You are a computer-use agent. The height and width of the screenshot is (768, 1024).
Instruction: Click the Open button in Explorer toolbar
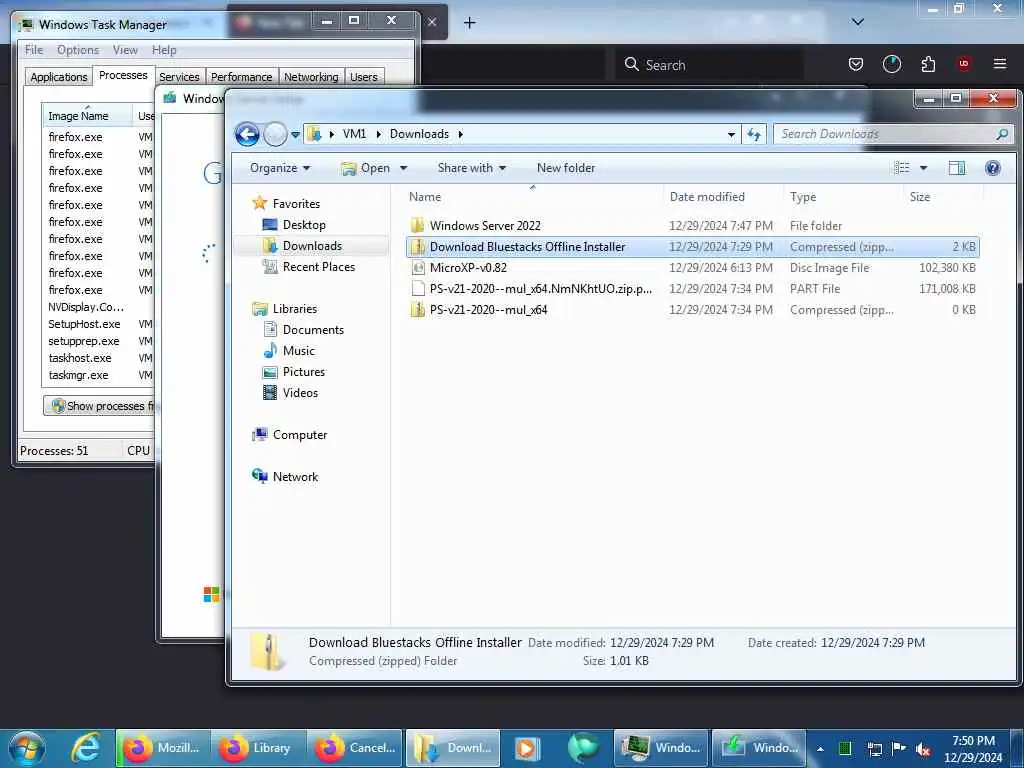(x=366, y=168)
